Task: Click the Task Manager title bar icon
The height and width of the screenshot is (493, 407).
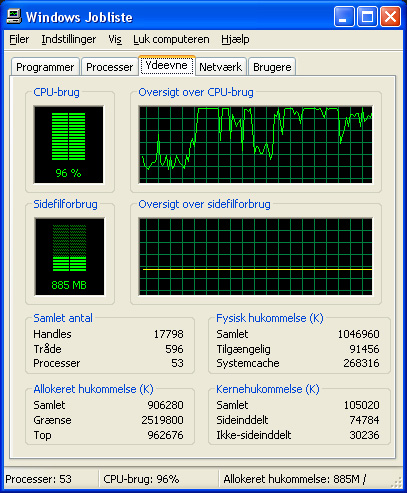Action: (x=14, y=16)
